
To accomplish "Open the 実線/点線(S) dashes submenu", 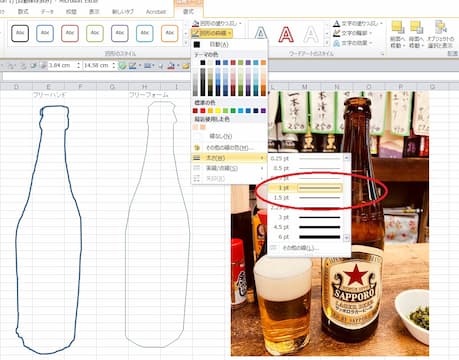I will tap(229, 168).
